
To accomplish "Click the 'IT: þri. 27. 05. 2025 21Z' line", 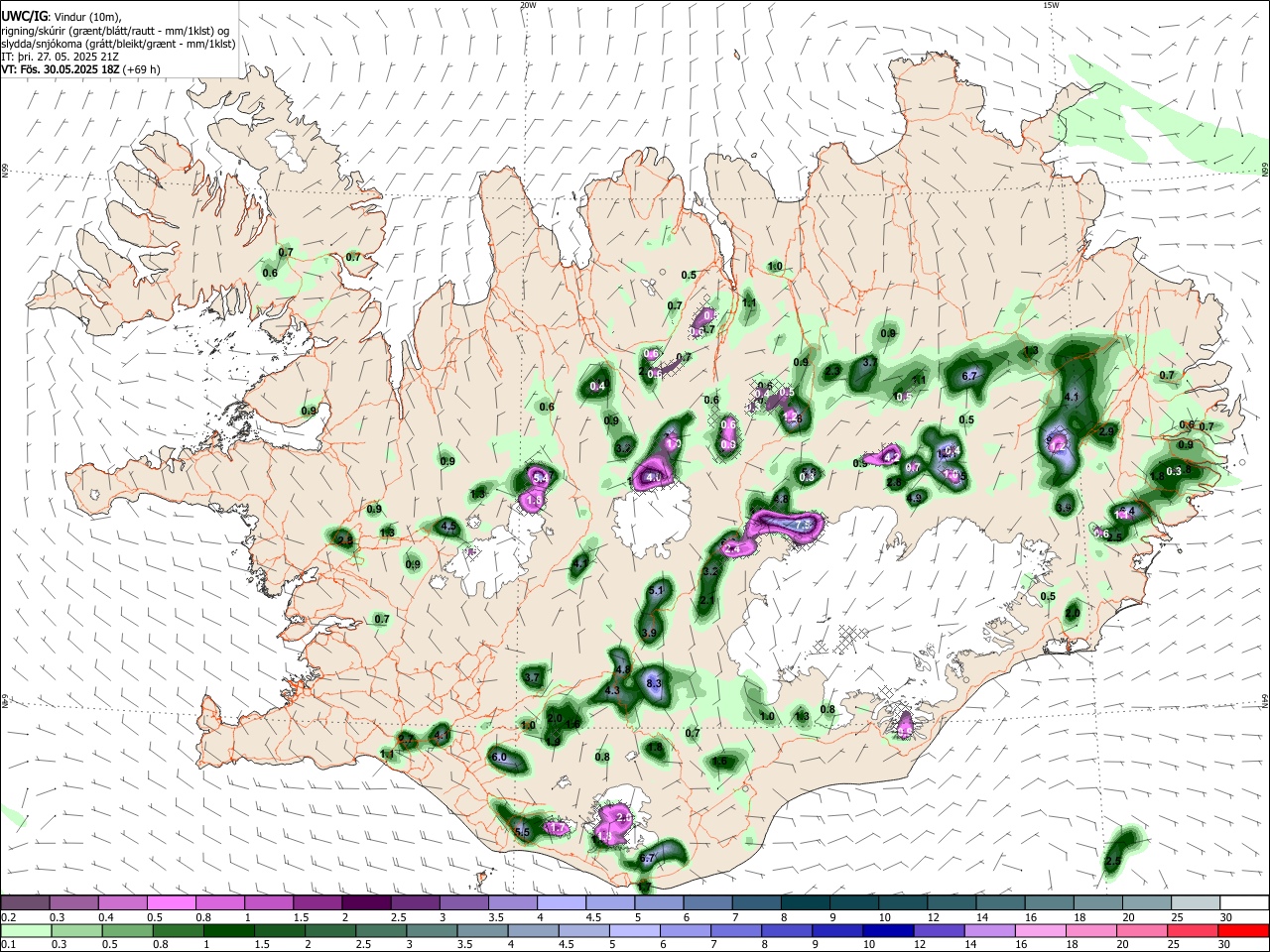I will click(x=62, y=57).
